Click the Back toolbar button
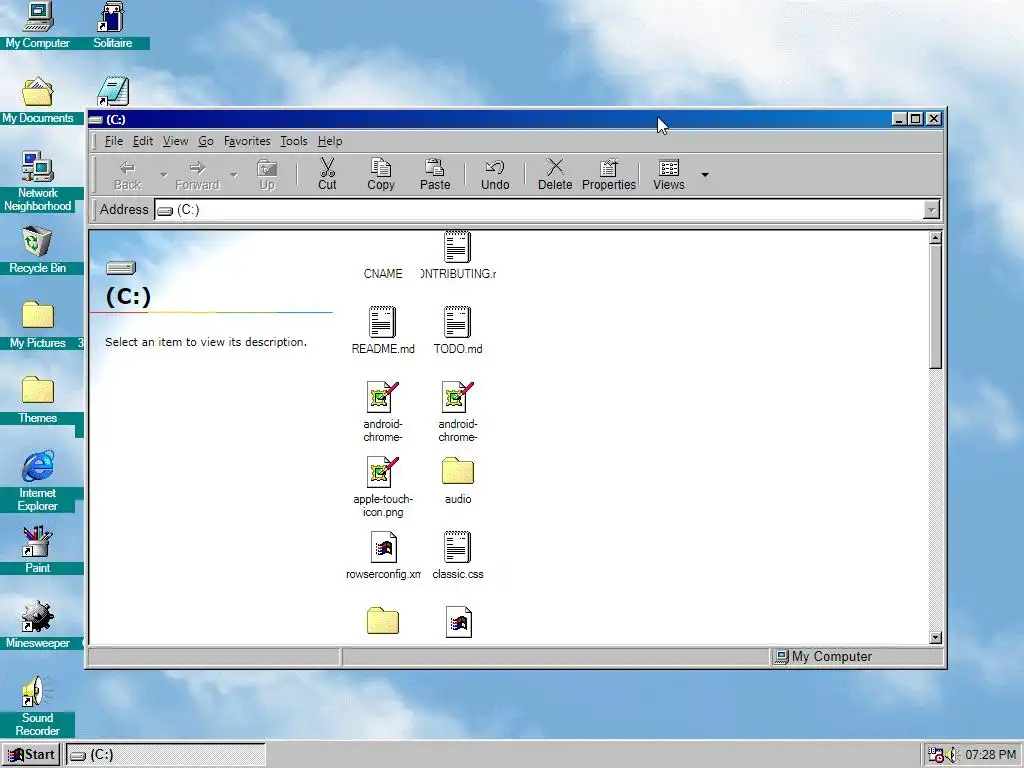This screenshot has width=1024, height=768. click(127, 175)
